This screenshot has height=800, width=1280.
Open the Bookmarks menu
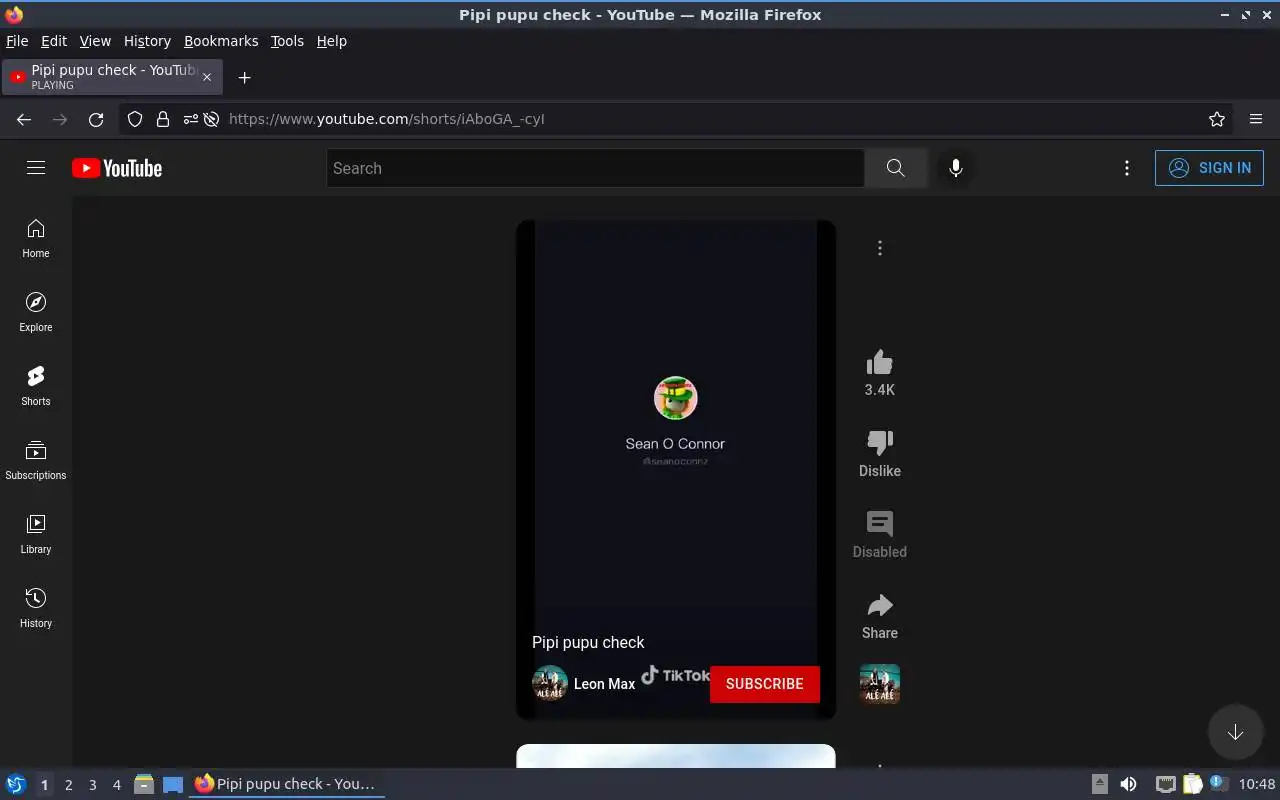click(x=221, y=41)
